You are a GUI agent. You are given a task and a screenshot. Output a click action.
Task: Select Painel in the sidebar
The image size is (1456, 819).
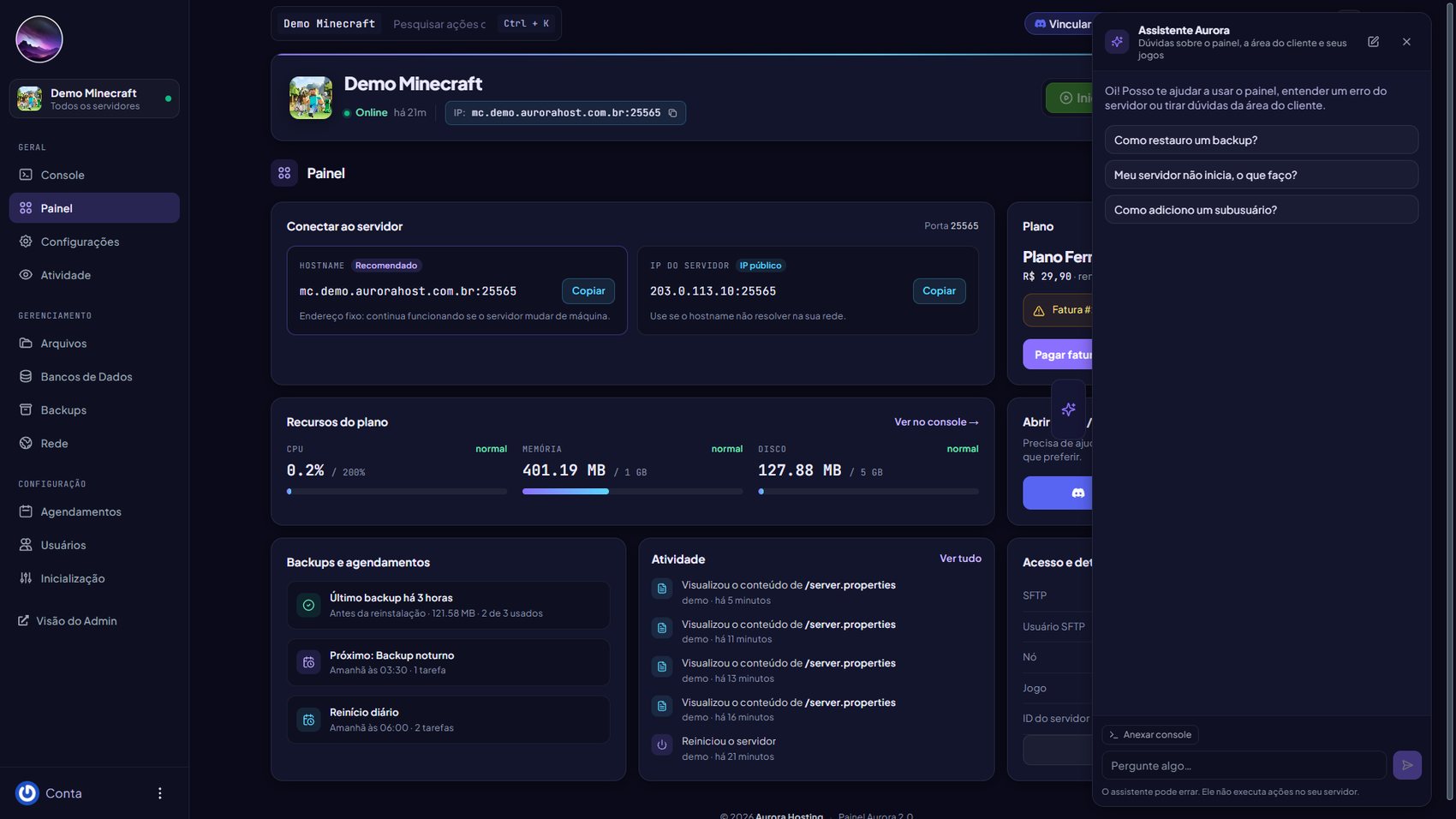point(94,208)
